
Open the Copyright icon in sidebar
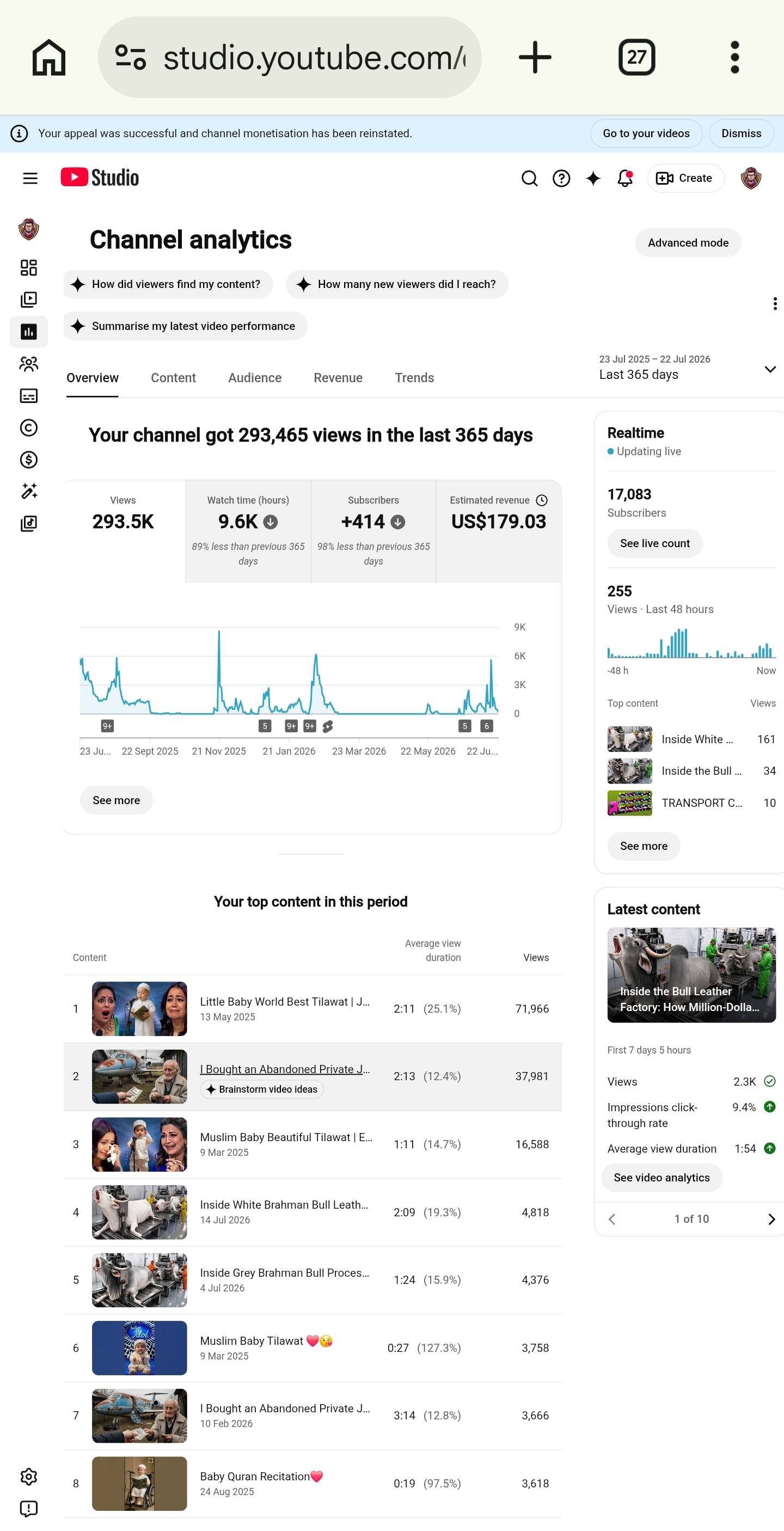click(28, 428)
